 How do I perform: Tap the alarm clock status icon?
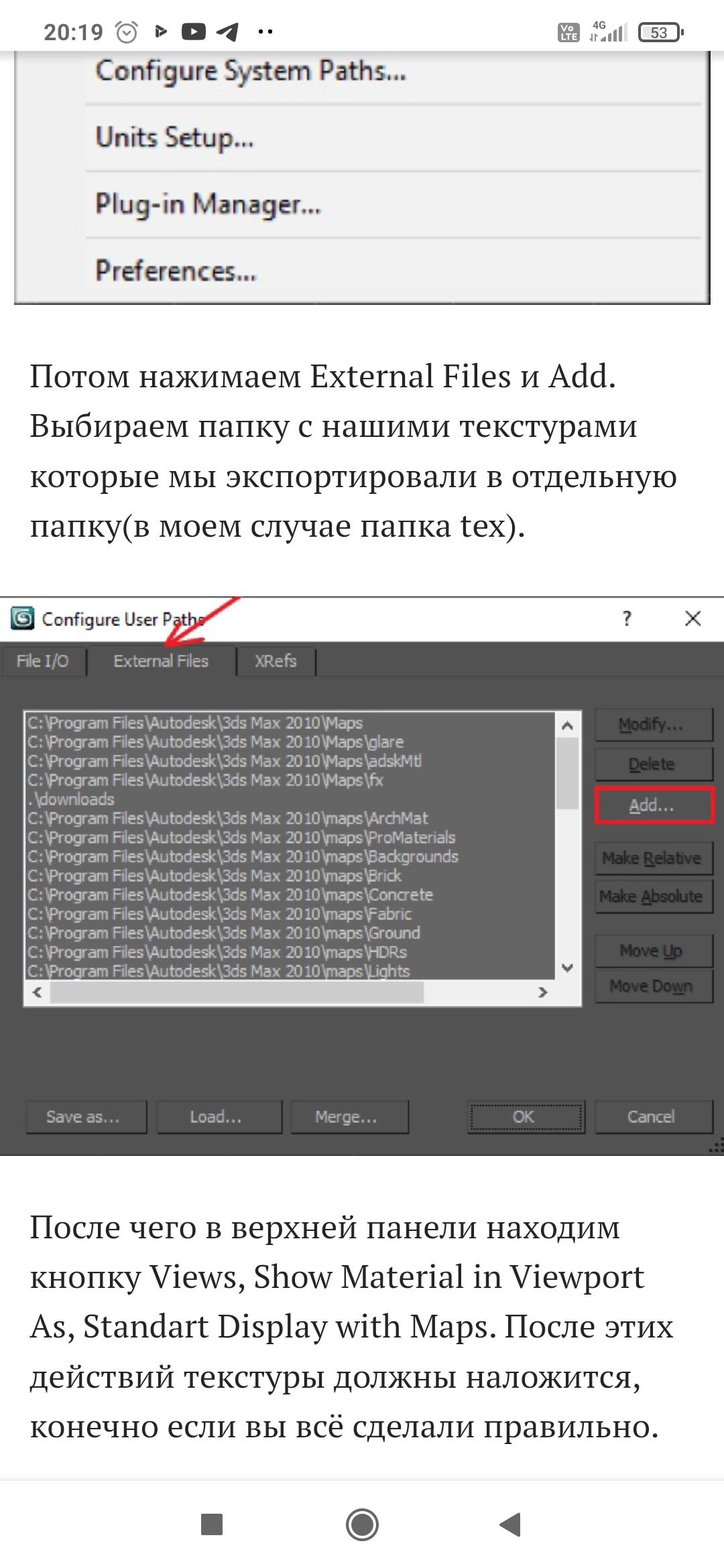tap(127, 31)
